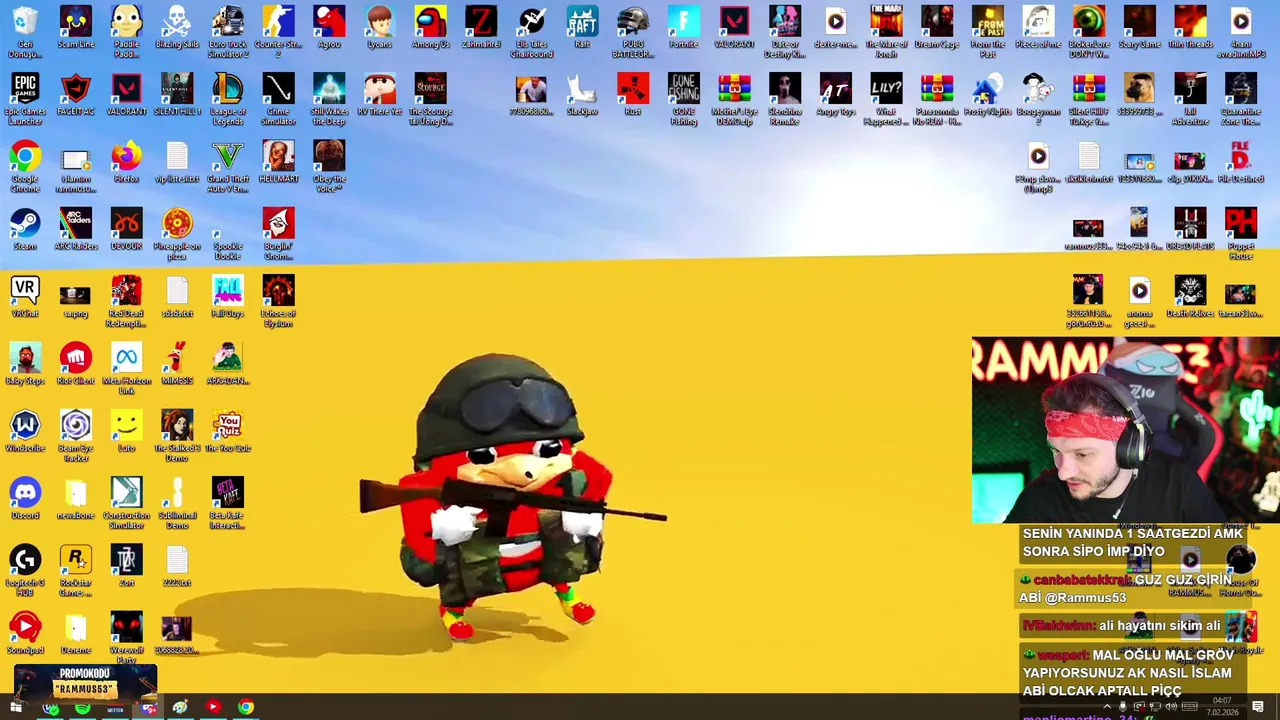The image size is (1280, 720).
Task: Open HELLMART game shortcut
Action: pos(278,162)
